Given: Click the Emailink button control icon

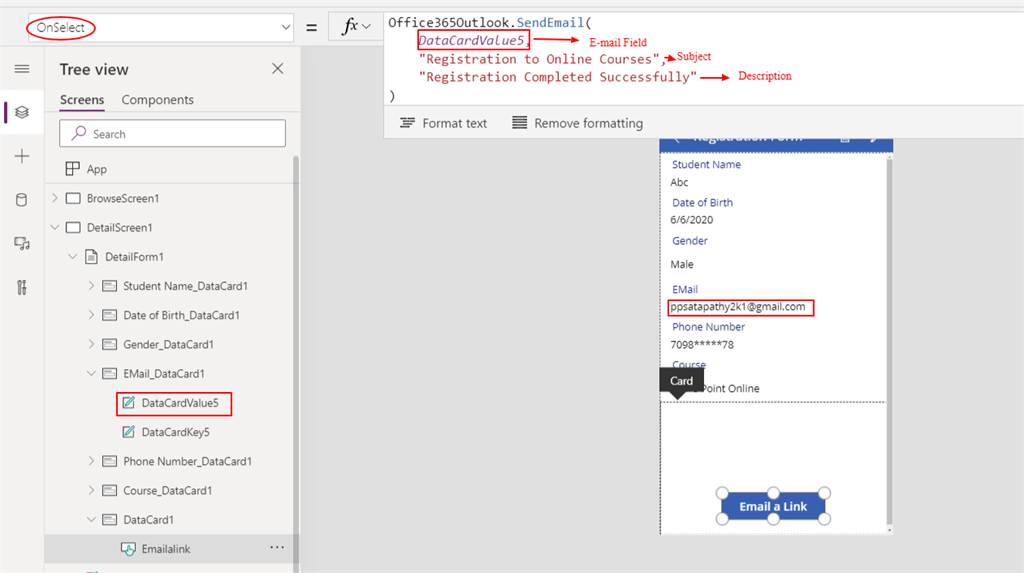Looking at the screenshot, I should click(x=129, y=549).
